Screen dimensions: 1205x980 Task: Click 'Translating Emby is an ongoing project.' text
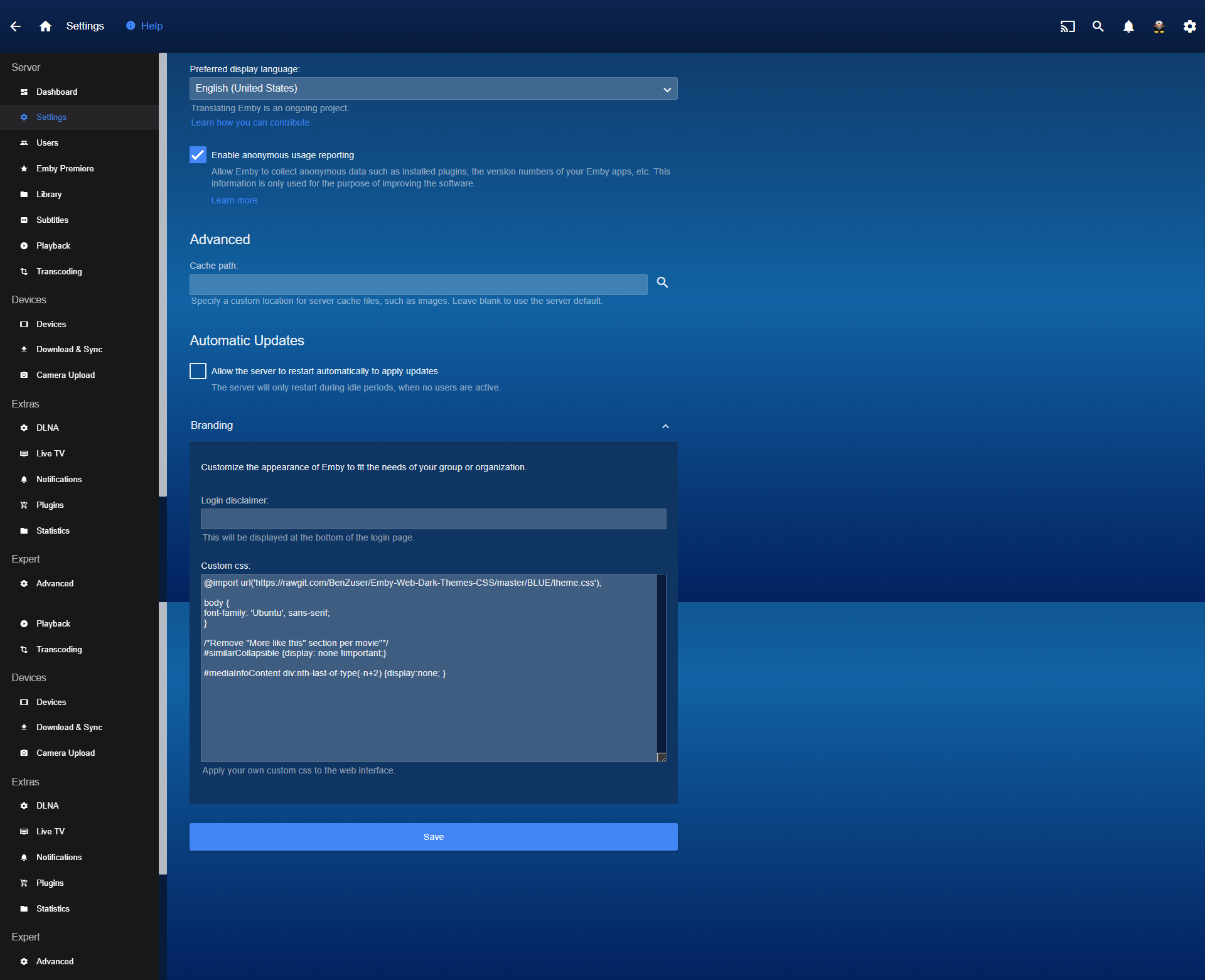point(270,109)
